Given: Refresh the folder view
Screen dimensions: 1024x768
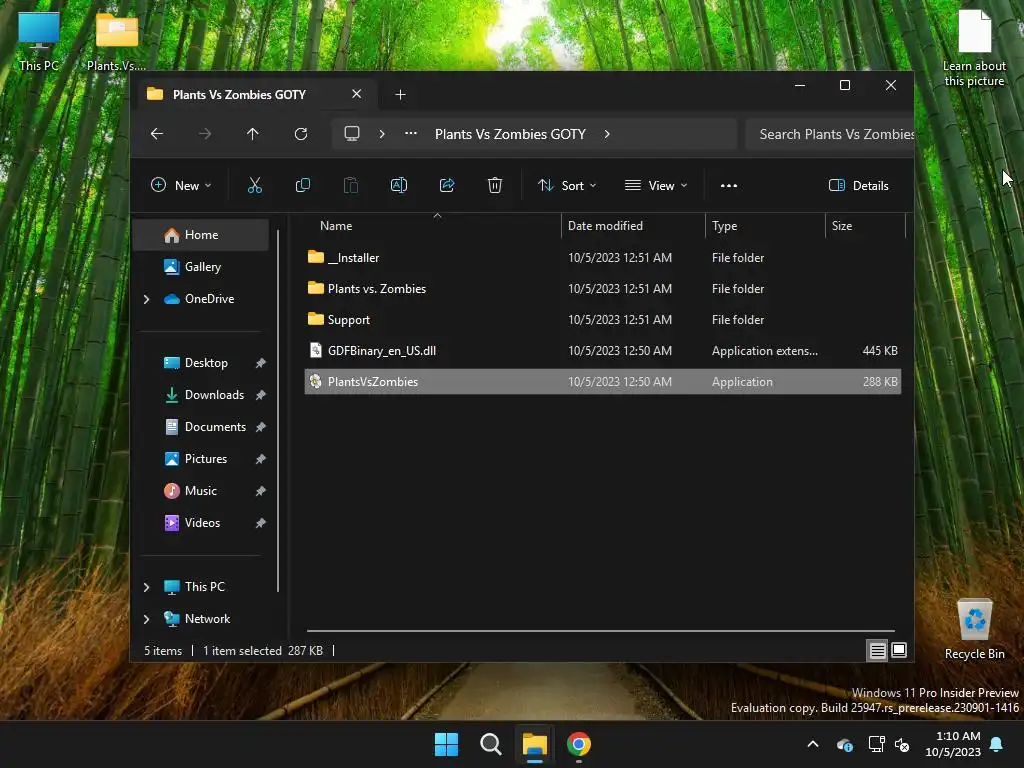Looking at the screenshot, I should pyautogui.click(x=300, y=134).
